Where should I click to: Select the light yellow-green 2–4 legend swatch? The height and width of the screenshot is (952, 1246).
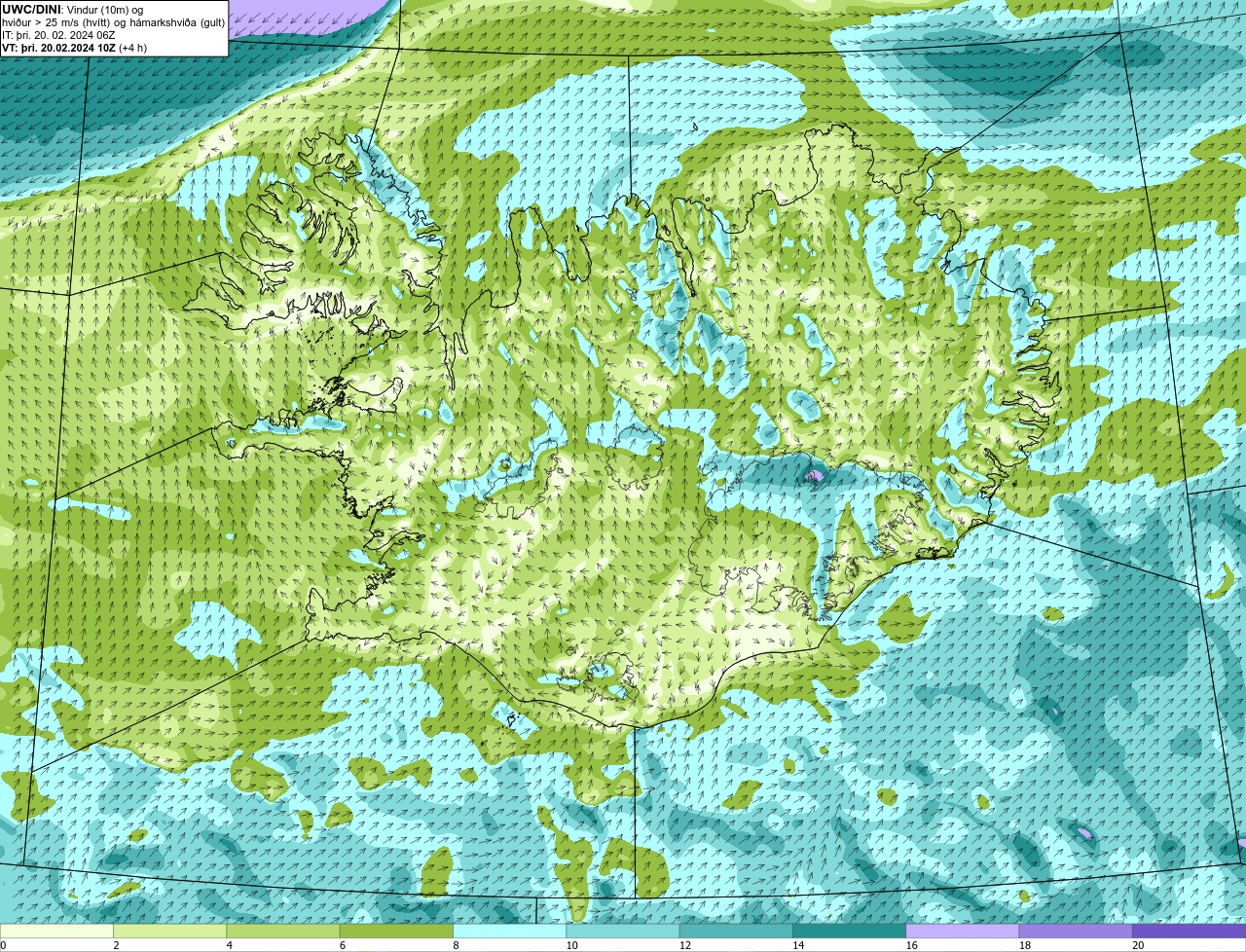pyautogui.click(x=170, y=931)
